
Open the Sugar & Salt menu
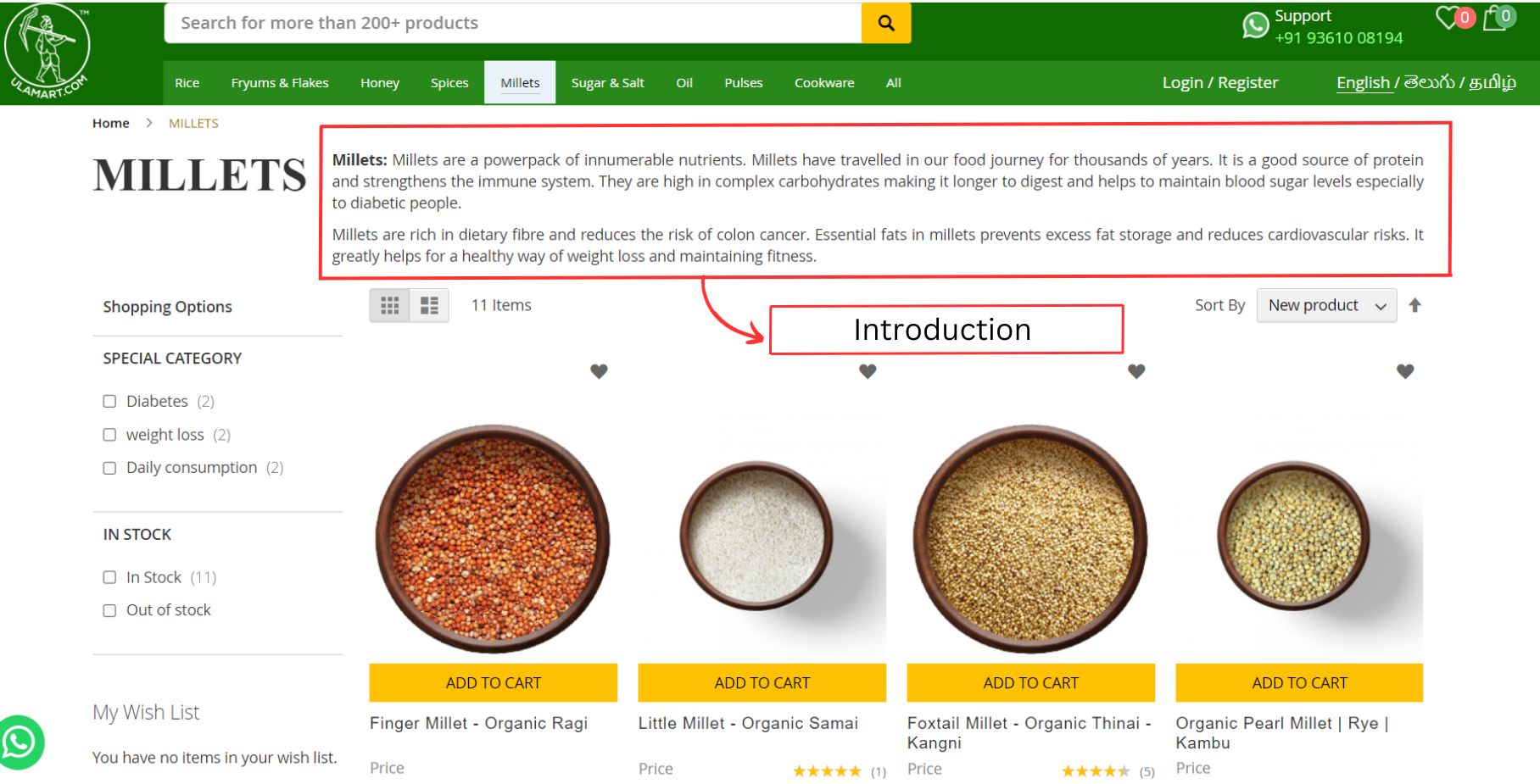tap(607, 82)
